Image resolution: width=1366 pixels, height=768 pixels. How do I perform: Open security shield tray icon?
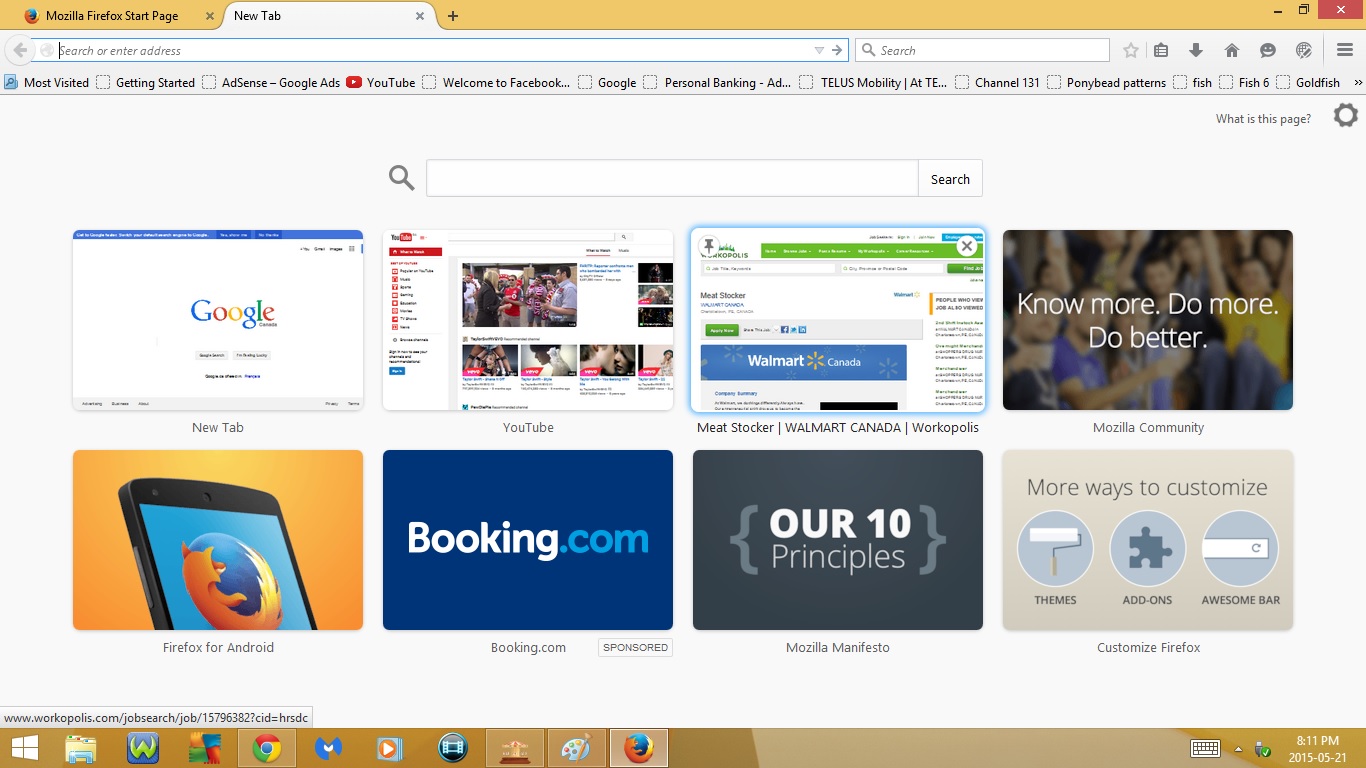(x=1263, y=749)
